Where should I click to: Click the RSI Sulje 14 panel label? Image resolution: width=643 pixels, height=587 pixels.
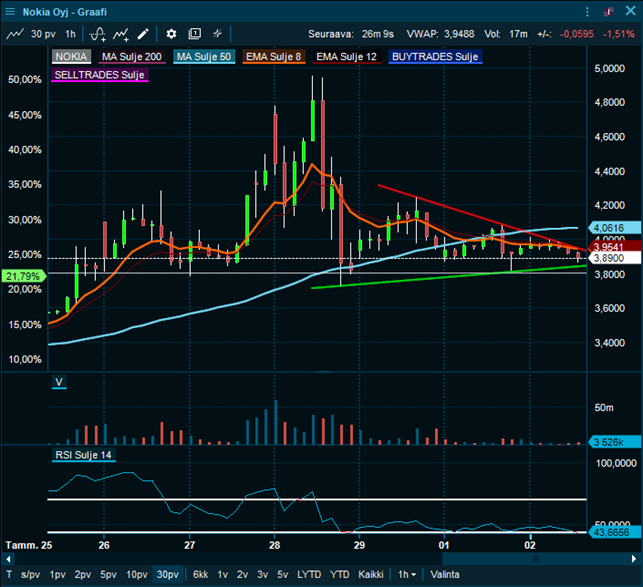82,456
